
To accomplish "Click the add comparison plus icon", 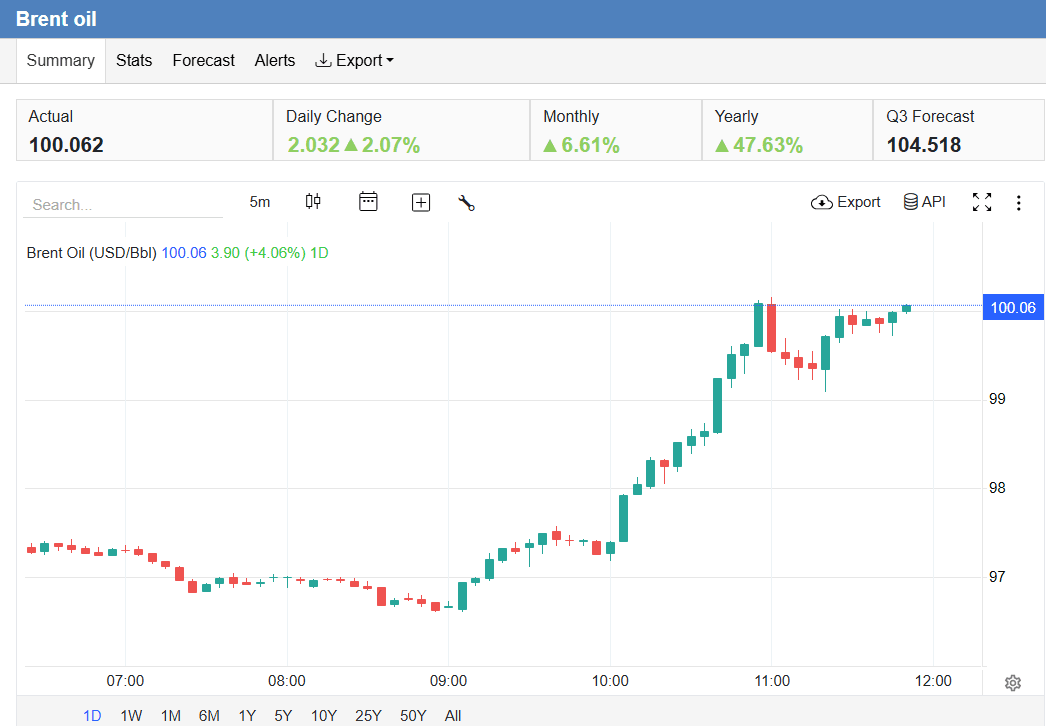I will pyautogui.click(x=421, y=202).
